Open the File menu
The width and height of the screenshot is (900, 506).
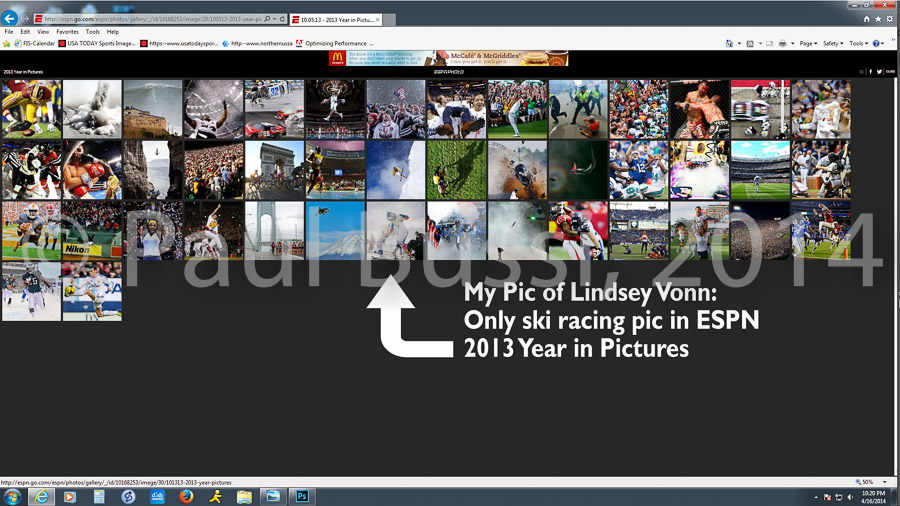click(9, 32)
